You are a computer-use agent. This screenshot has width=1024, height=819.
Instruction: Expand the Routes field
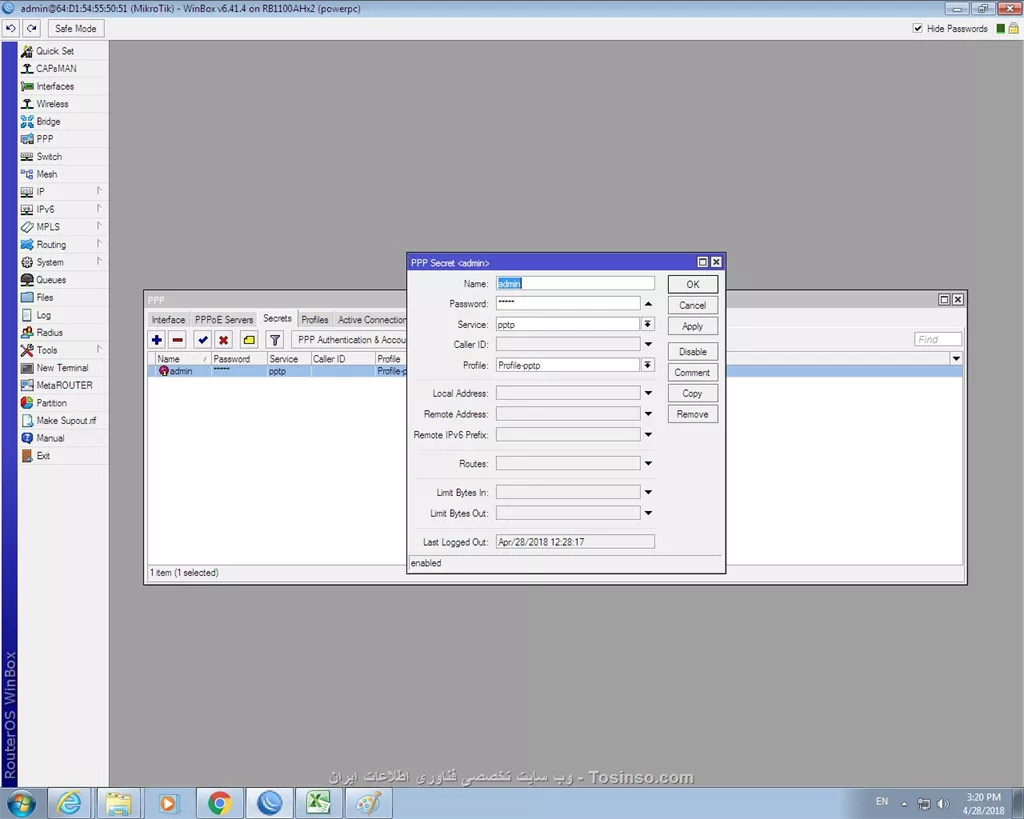point(648,464)
